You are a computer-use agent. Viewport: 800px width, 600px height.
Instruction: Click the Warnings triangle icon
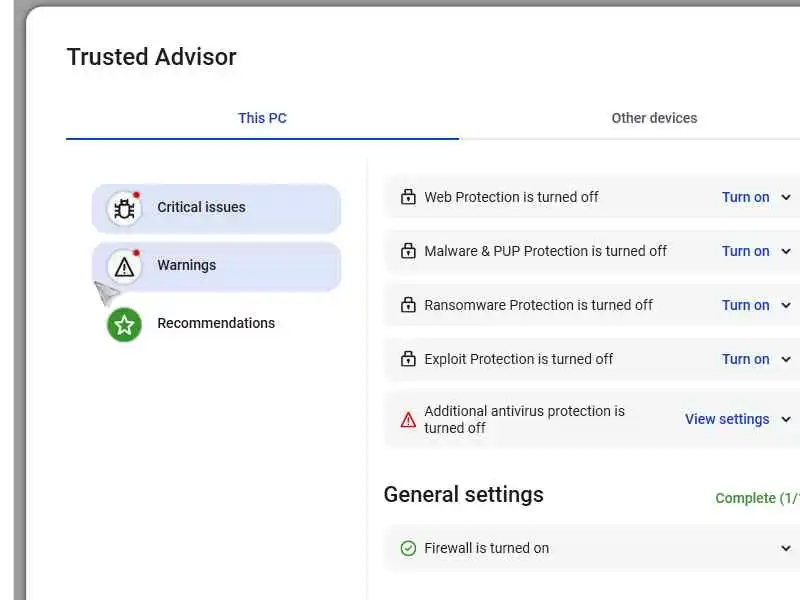[x=124, y=266]
